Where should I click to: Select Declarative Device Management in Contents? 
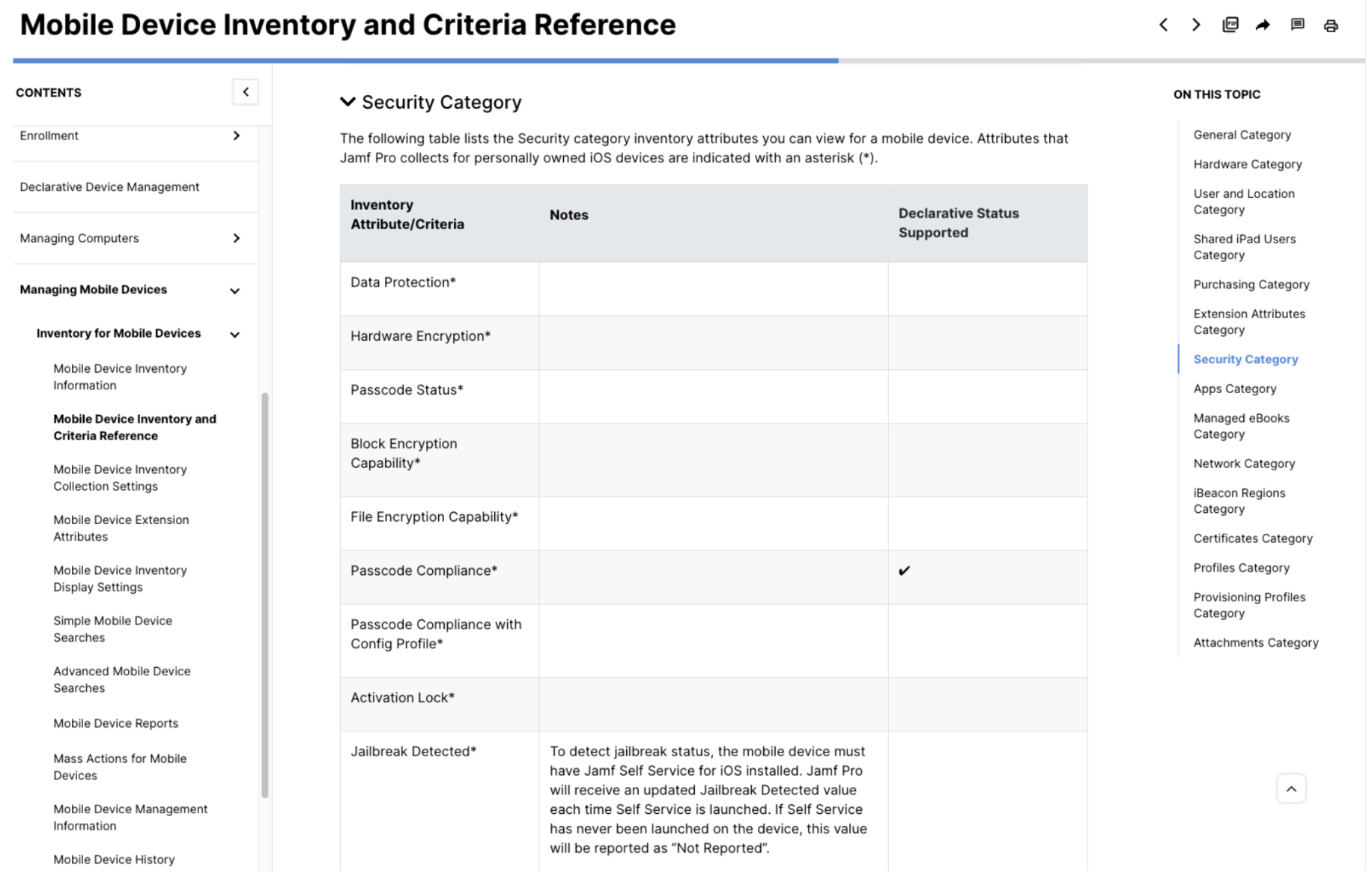tap(109, 186)
